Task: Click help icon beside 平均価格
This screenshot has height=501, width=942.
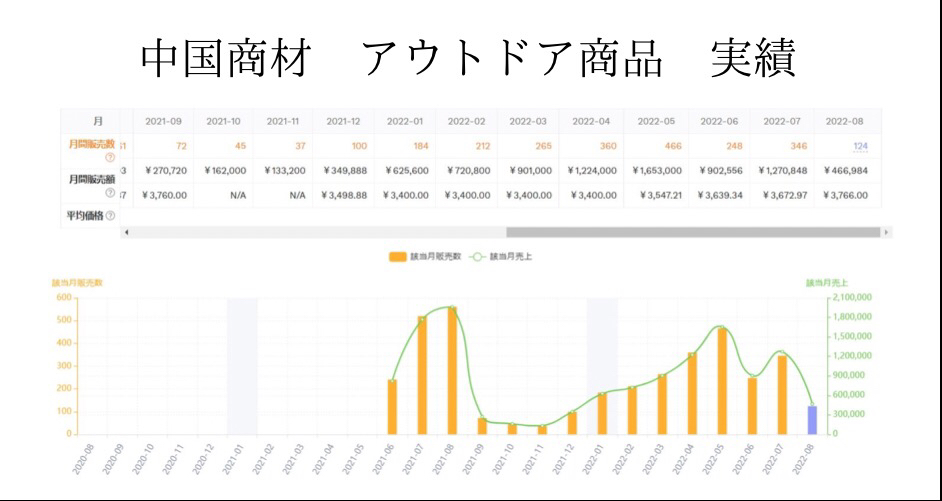Action: (x=110, y=216)
